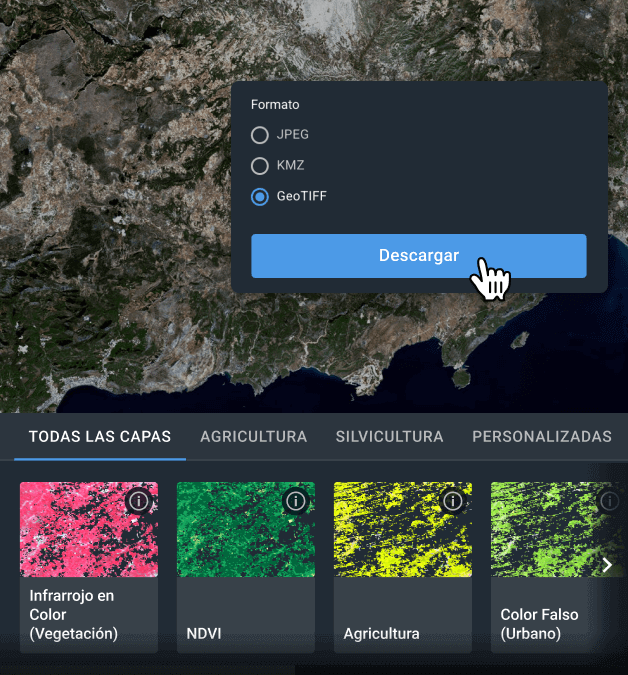Open info for Infrarrojo en Color layer

tap(139, 500)
